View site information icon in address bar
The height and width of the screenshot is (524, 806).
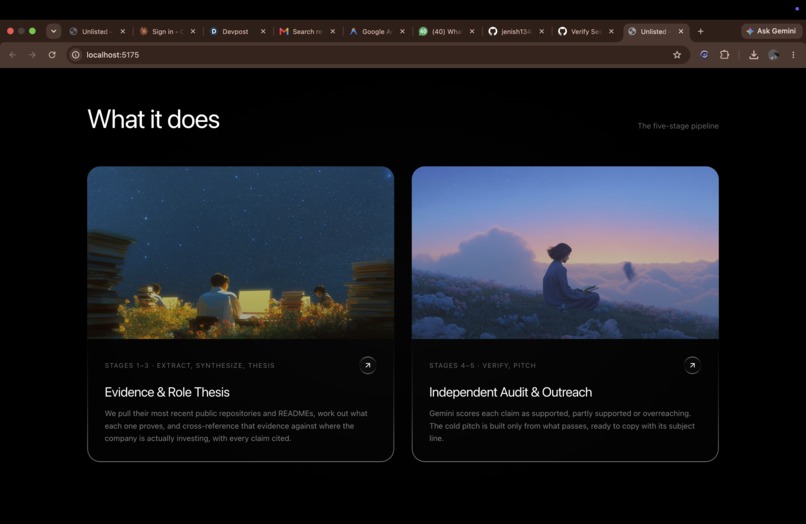[x=76, y=55]
